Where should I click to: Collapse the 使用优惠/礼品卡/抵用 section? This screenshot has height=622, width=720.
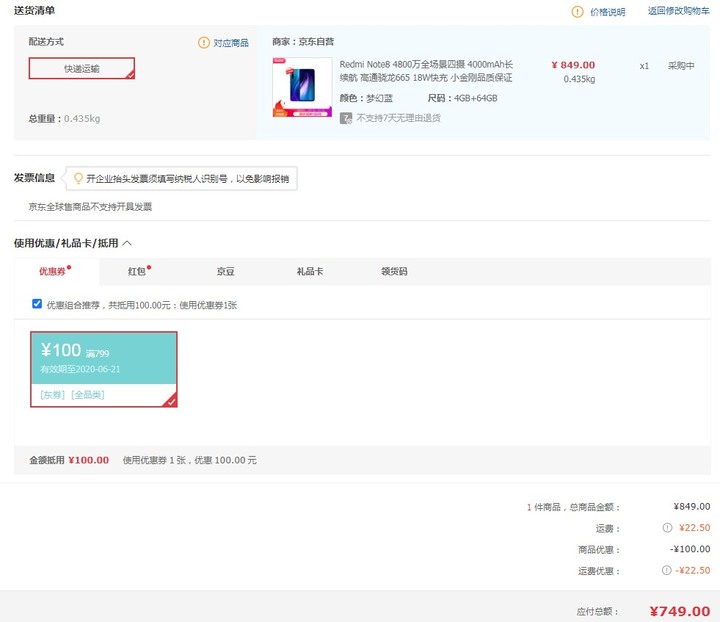click(x=127, y=243)
